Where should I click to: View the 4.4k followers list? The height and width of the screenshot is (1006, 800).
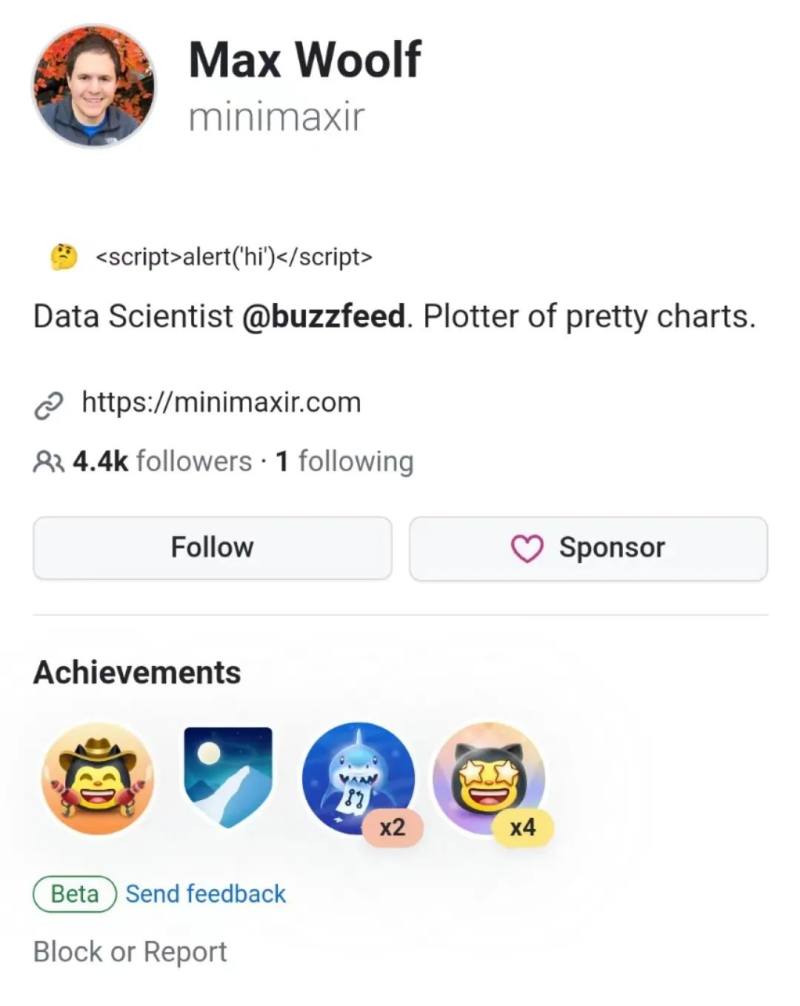click(x=161, y=462)
